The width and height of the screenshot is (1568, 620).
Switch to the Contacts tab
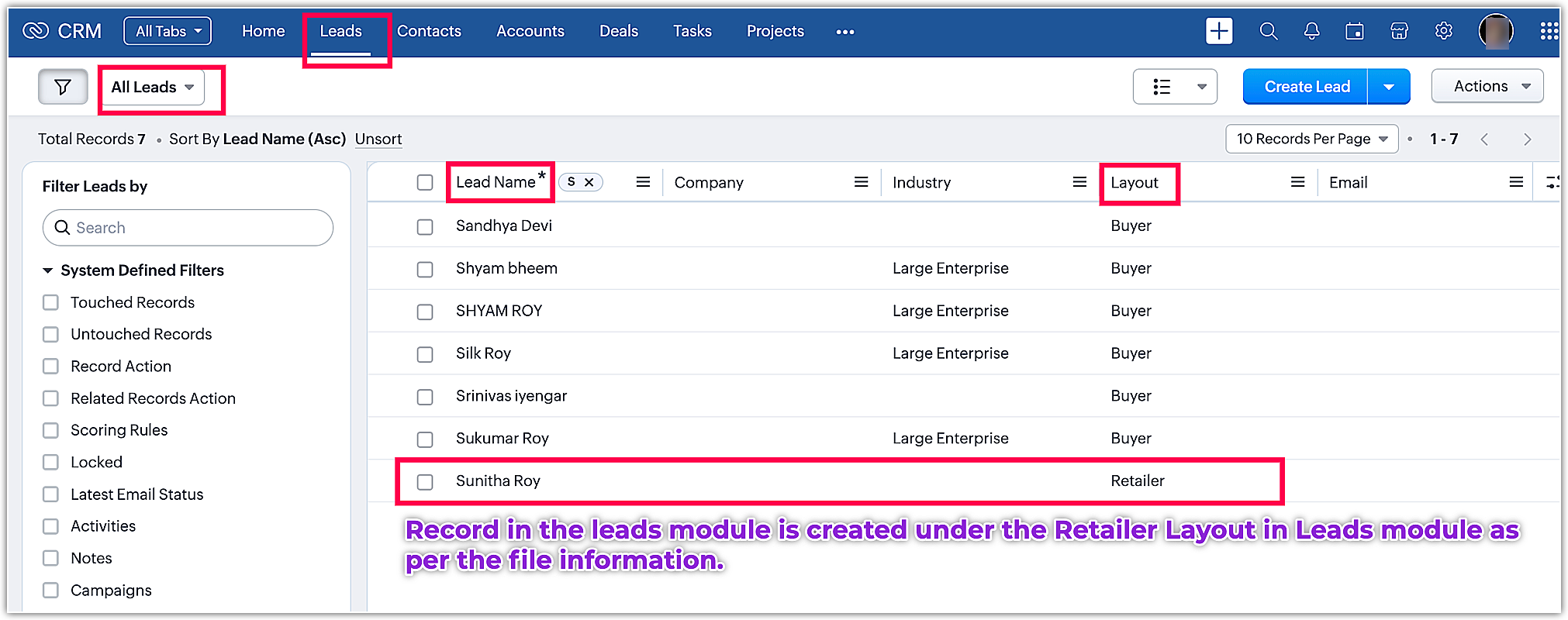(x=429, y=31)
